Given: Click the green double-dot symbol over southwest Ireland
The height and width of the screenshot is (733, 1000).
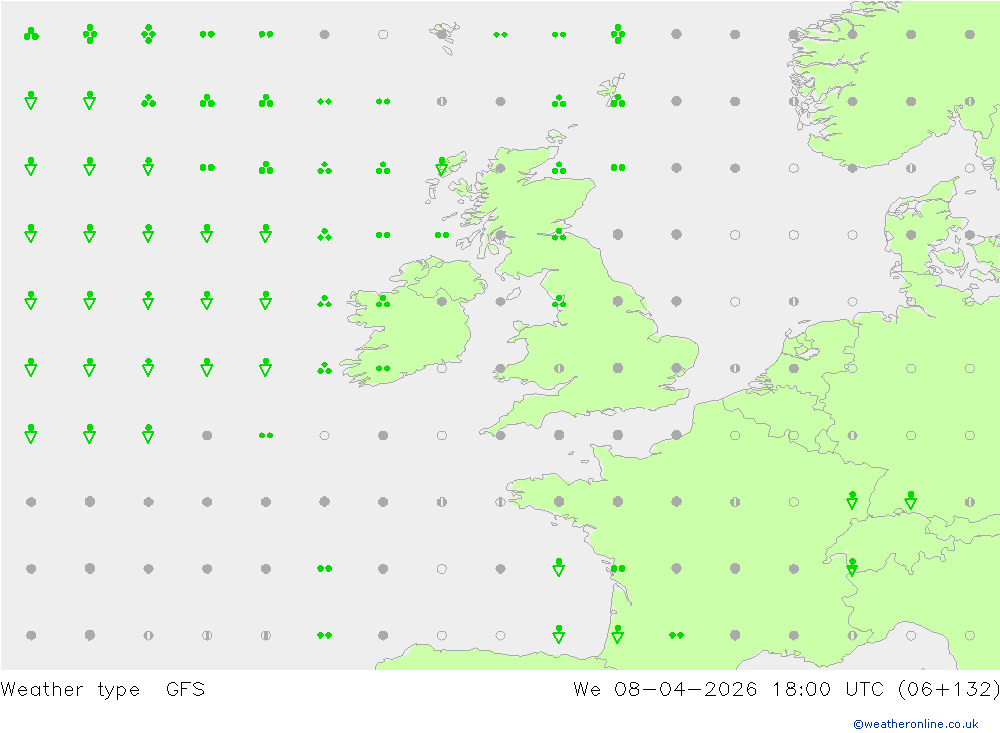Looking at the screenshot, I should [x=383, y=368].
